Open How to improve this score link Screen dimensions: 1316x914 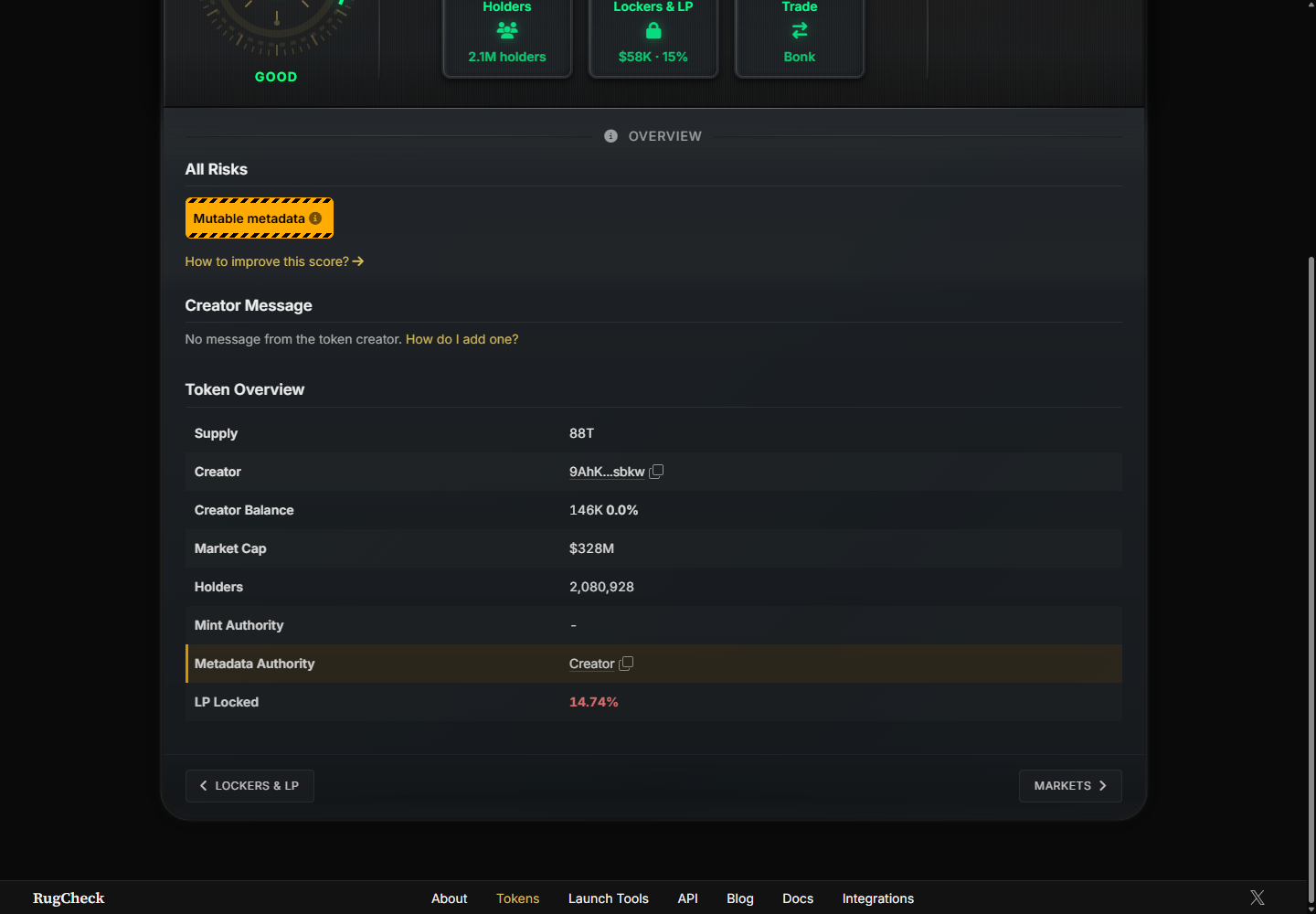tap(274, 261)
